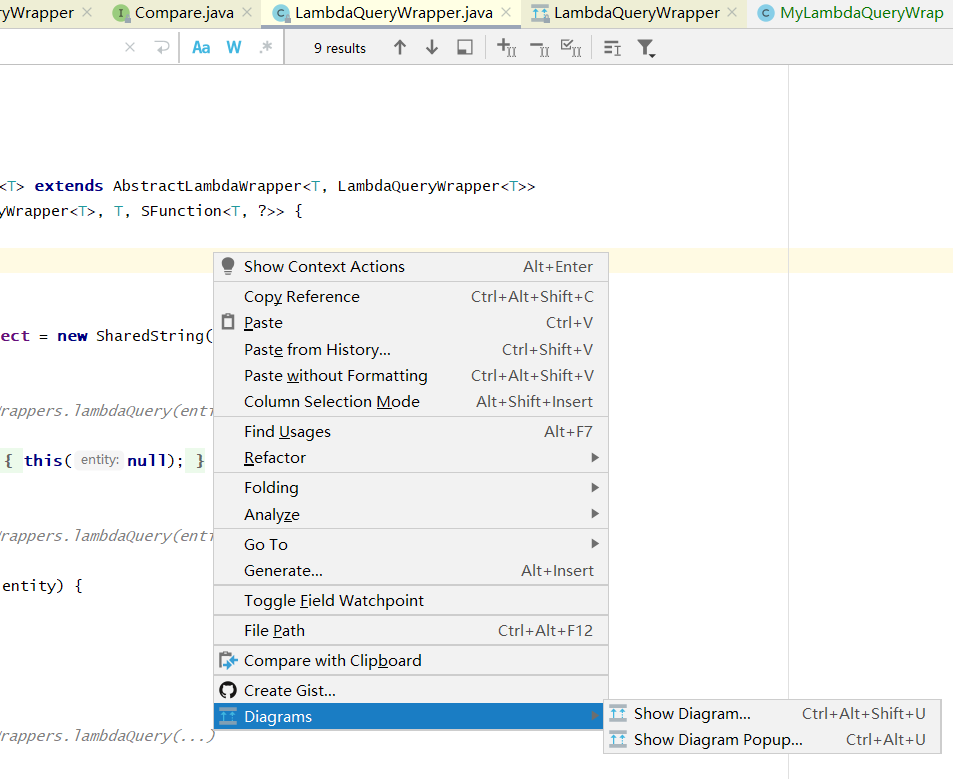953x779 pixels.
Task: Close the Compare.java tab
Action: [247, 12]
